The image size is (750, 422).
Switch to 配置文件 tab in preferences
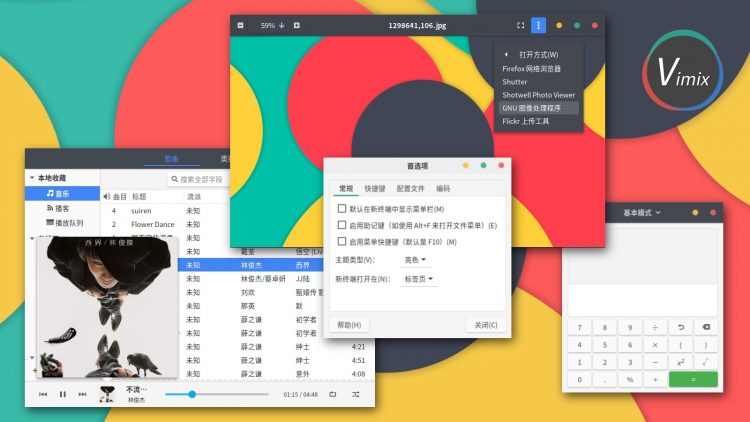coord(410,189)
